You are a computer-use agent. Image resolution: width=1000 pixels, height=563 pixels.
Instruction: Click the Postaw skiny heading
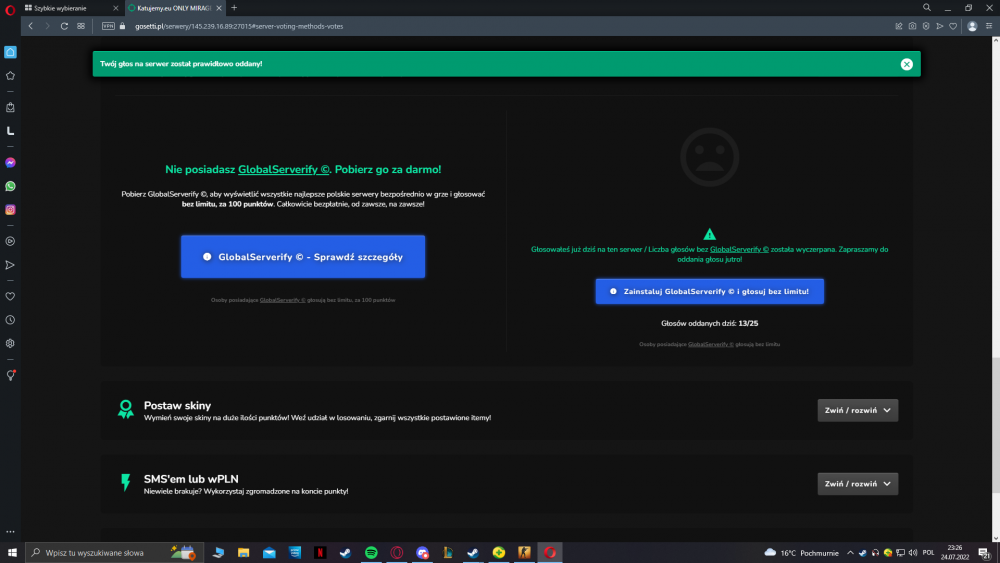tap(177, 406)
